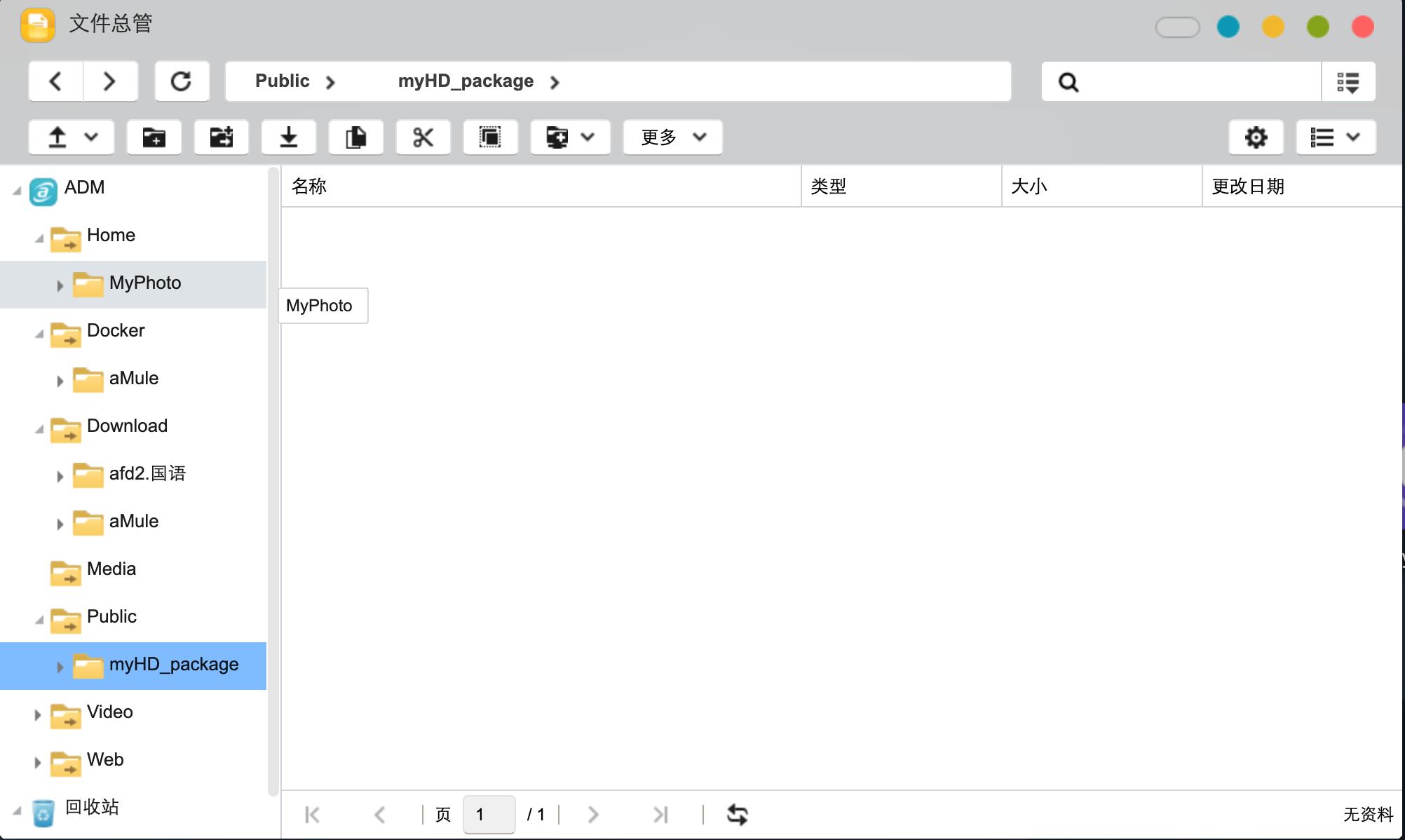This screenshot has height=840, width=1405.
Task: Click the scissors cut icon
Action: [423, 137]
